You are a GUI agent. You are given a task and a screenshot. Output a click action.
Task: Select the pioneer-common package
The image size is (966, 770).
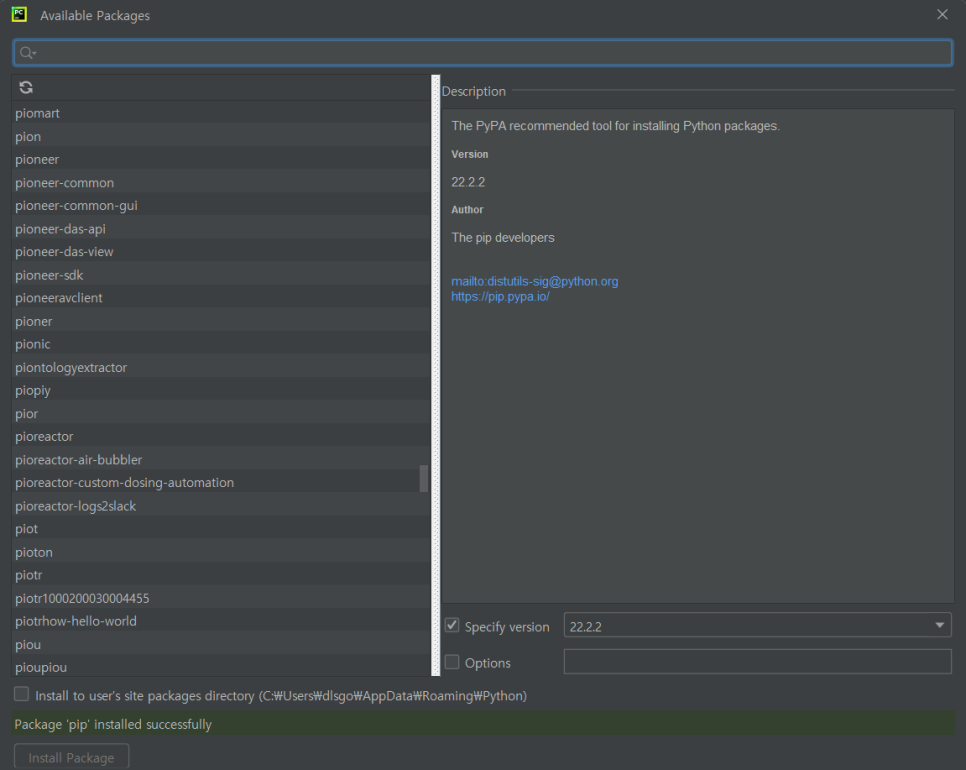tap(221, 183)
